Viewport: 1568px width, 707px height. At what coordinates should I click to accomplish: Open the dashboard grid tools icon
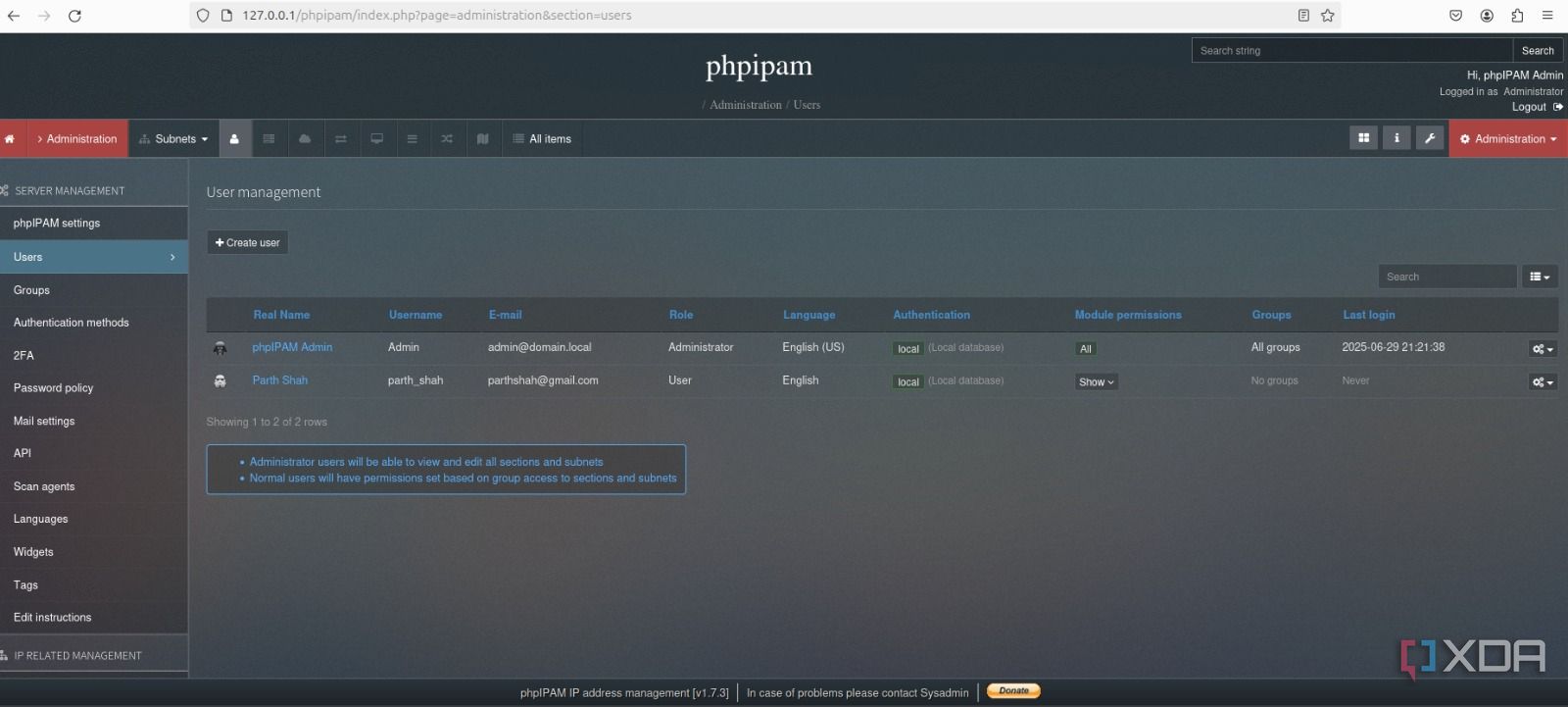[x=1363, y=138]
